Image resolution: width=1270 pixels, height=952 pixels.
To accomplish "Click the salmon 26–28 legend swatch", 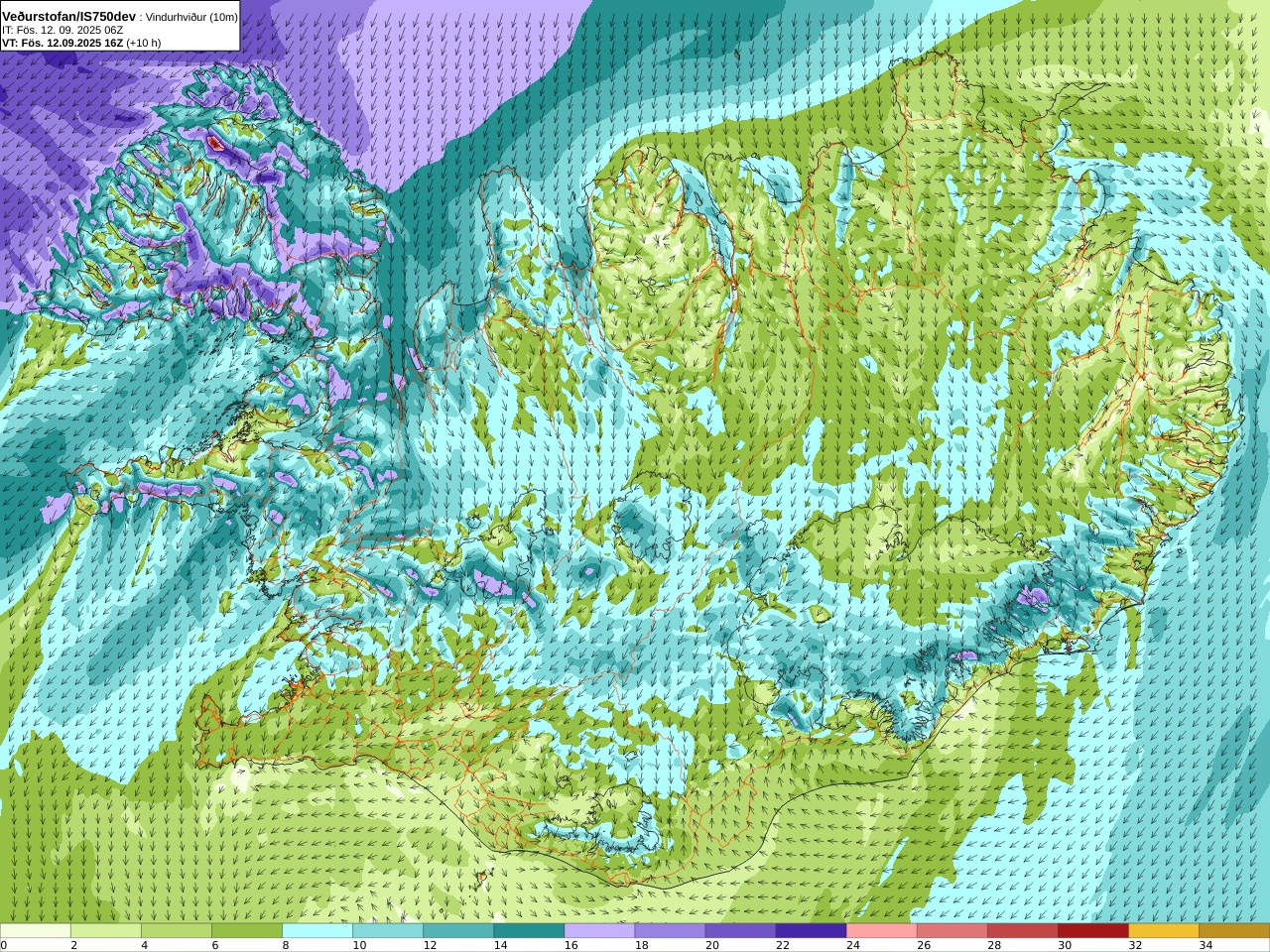I will click(952, 931).
